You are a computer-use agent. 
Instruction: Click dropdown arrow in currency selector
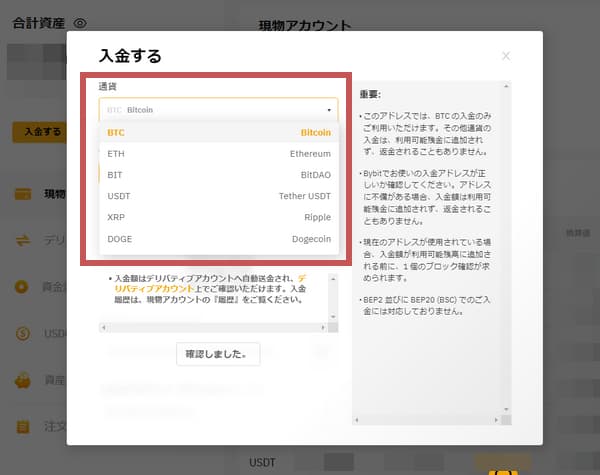click(x=329, y=110)
